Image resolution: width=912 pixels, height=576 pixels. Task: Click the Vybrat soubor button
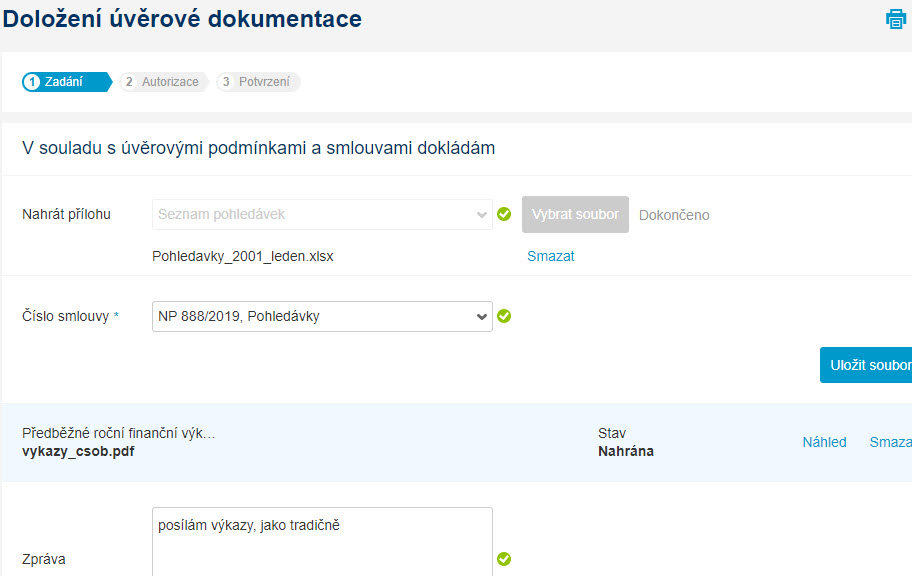tap(575, 214)
